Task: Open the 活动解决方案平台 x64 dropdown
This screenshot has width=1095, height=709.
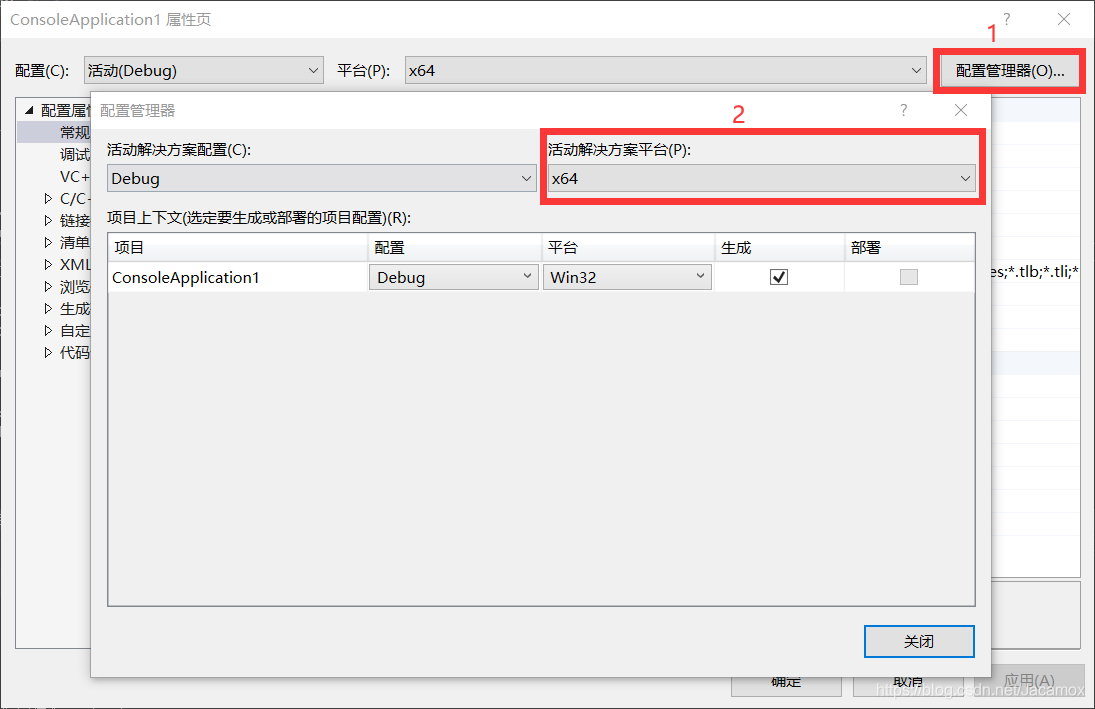Action: [762, 178]
